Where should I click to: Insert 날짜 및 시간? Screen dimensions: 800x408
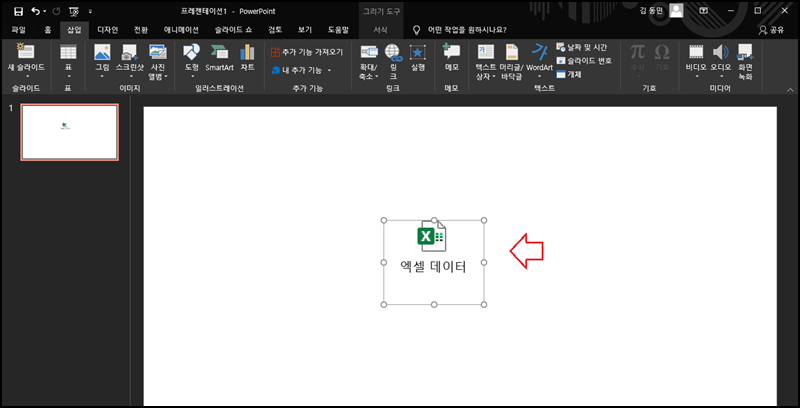(582, 47)
